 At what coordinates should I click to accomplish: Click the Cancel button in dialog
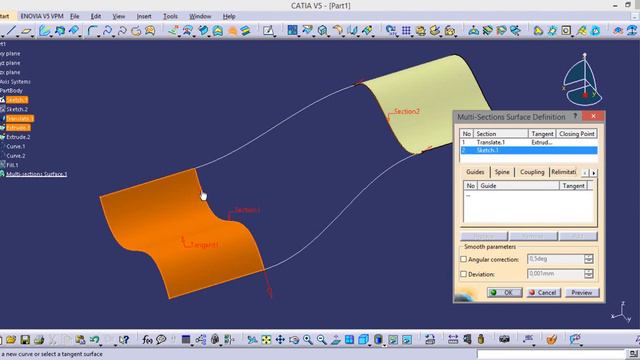(x=543, y=293)
